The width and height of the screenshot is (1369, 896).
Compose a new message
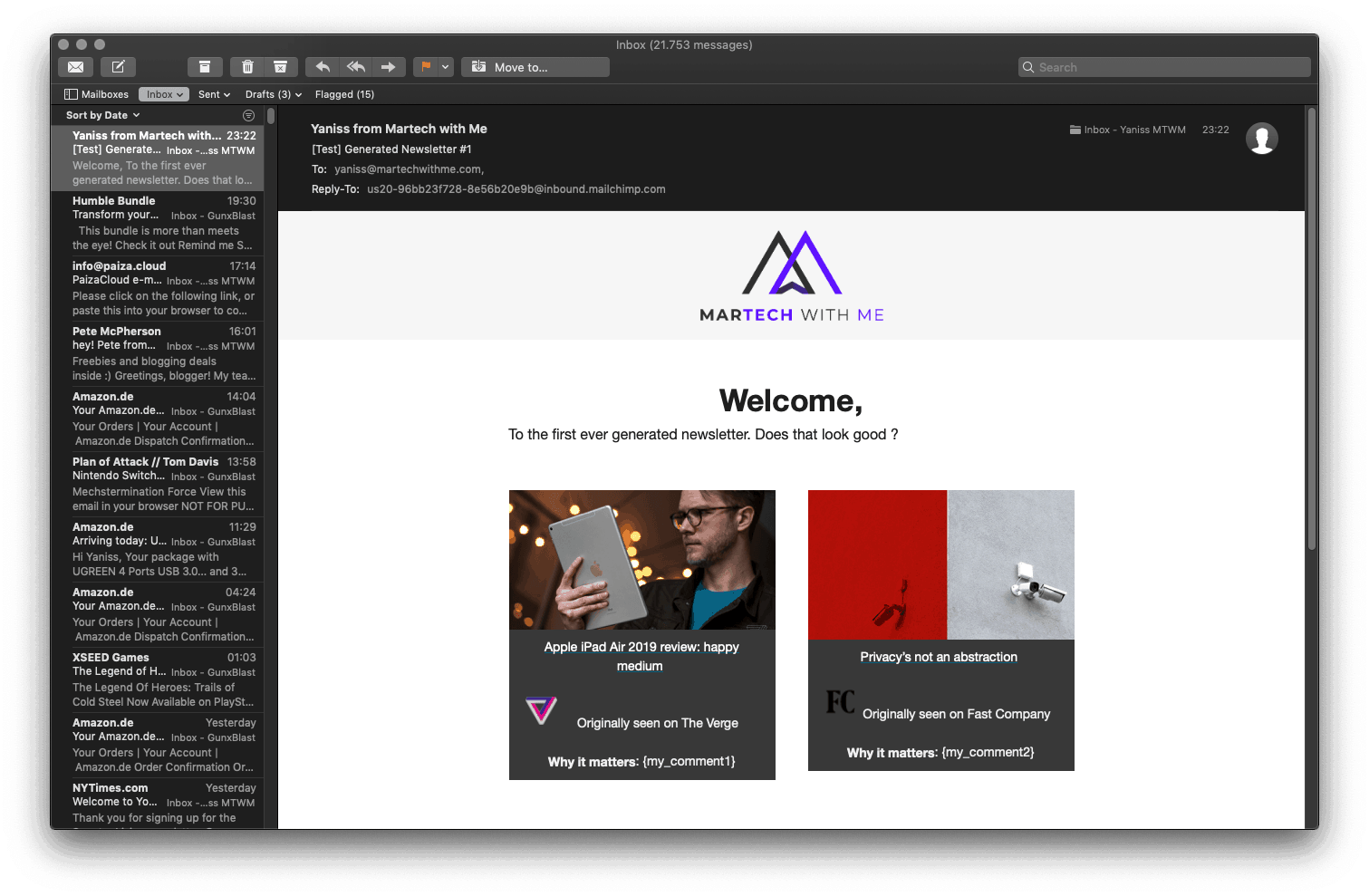tap(118, 67)
